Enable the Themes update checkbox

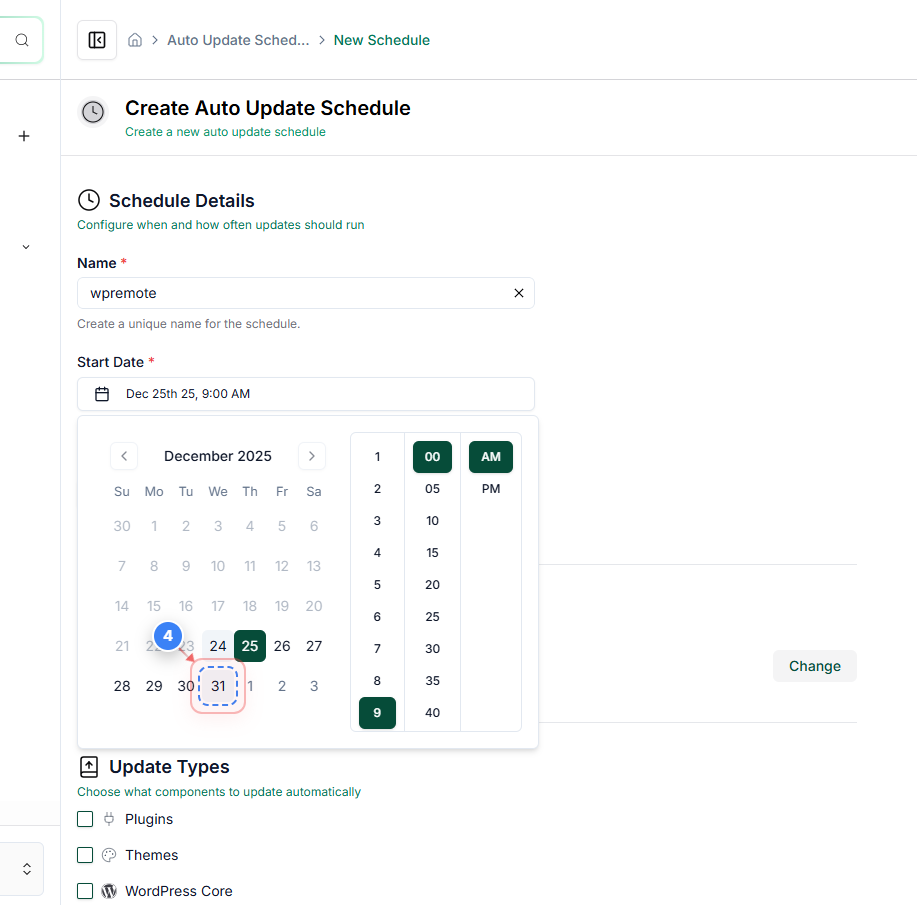85,855
